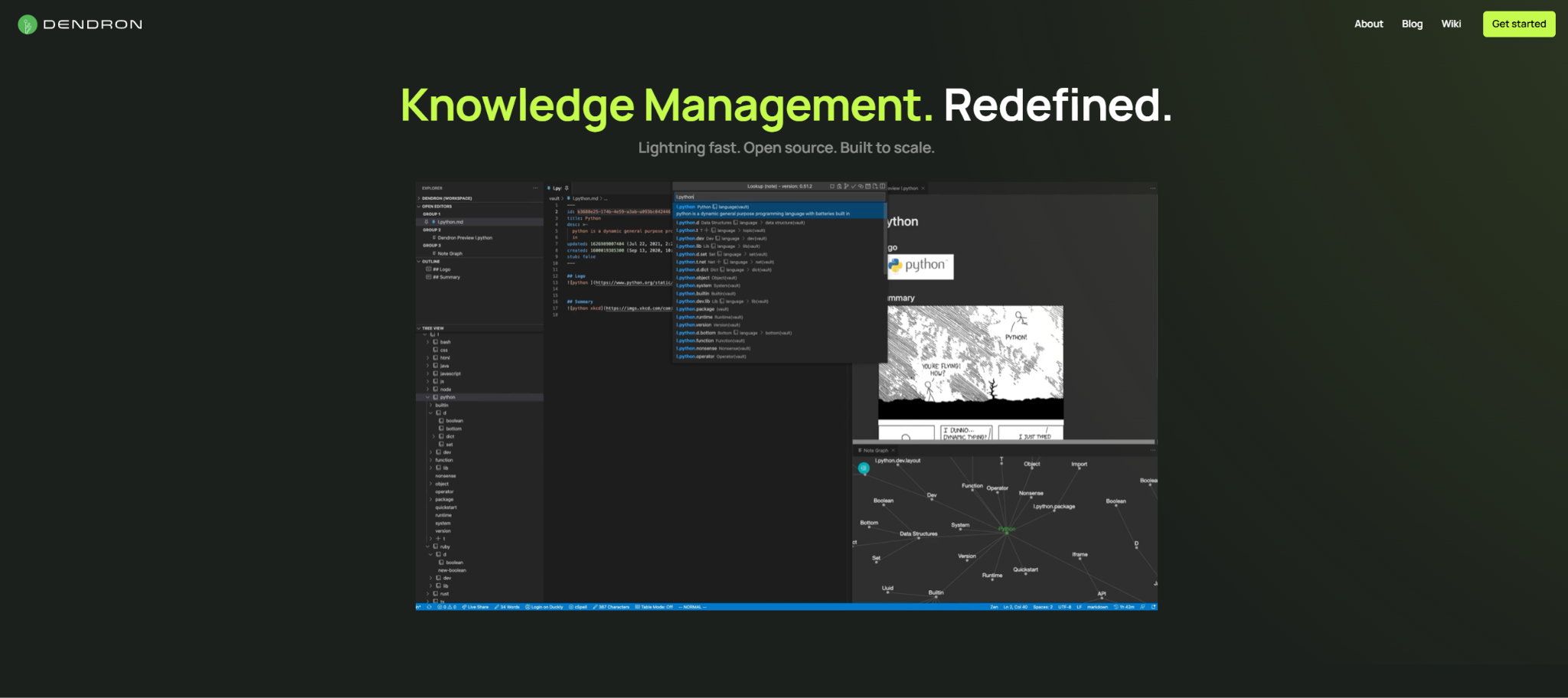The image size is (1568, 698).
Task: Click the Dendron logo icon
Action: (x=28, y=24)
